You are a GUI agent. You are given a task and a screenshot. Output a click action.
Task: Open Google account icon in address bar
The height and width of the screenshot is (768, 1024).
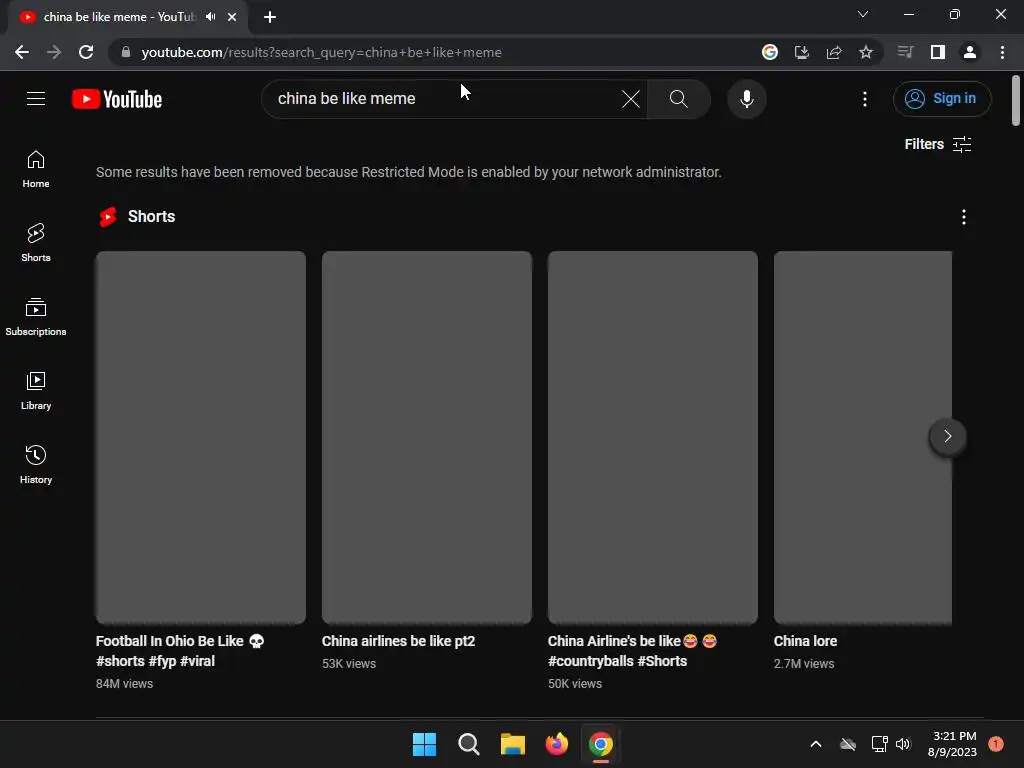(770, 52)
